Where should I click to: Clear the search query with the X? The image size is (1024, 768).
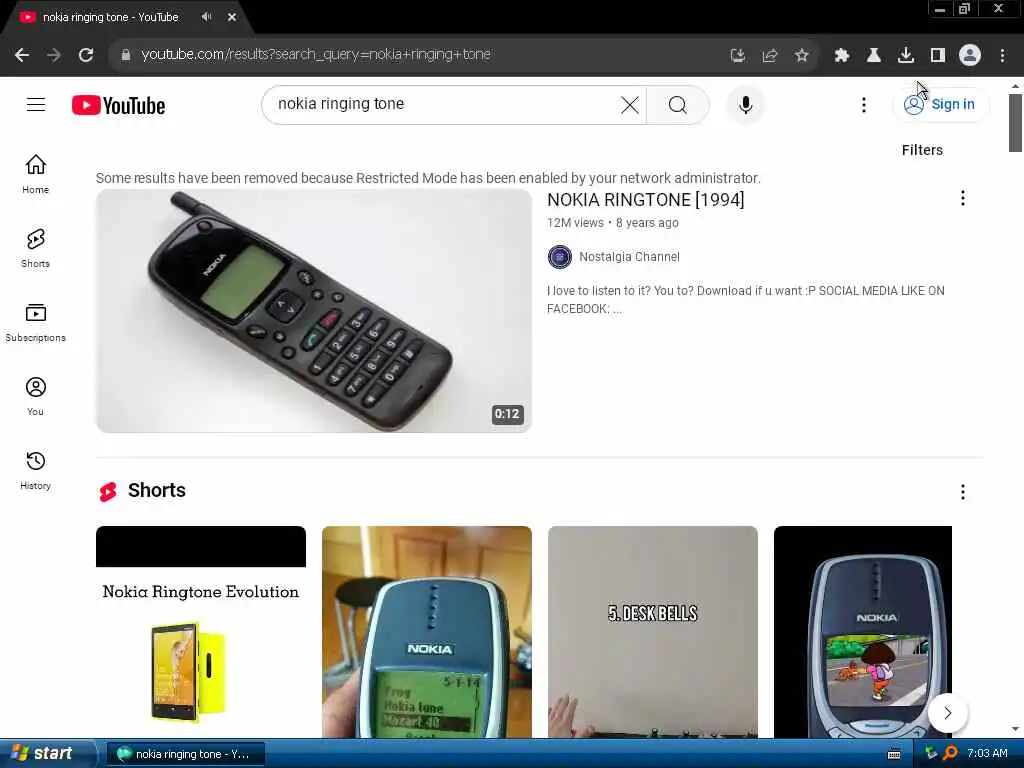(630, 104)
